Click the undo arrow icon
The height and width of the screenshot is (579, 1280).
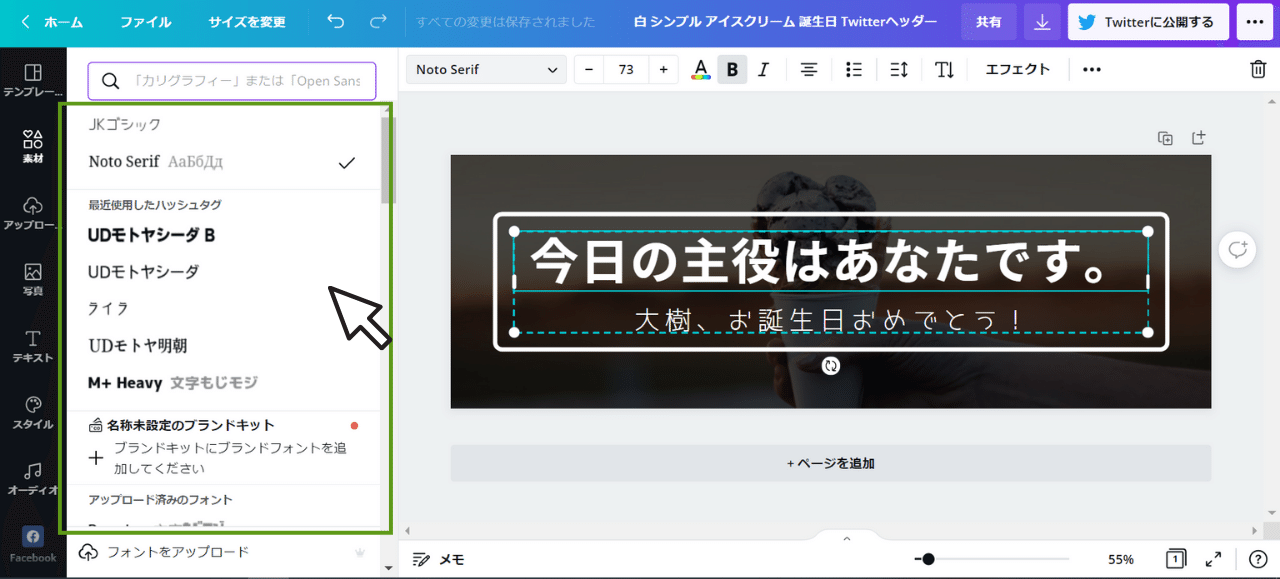click(336, 21)
